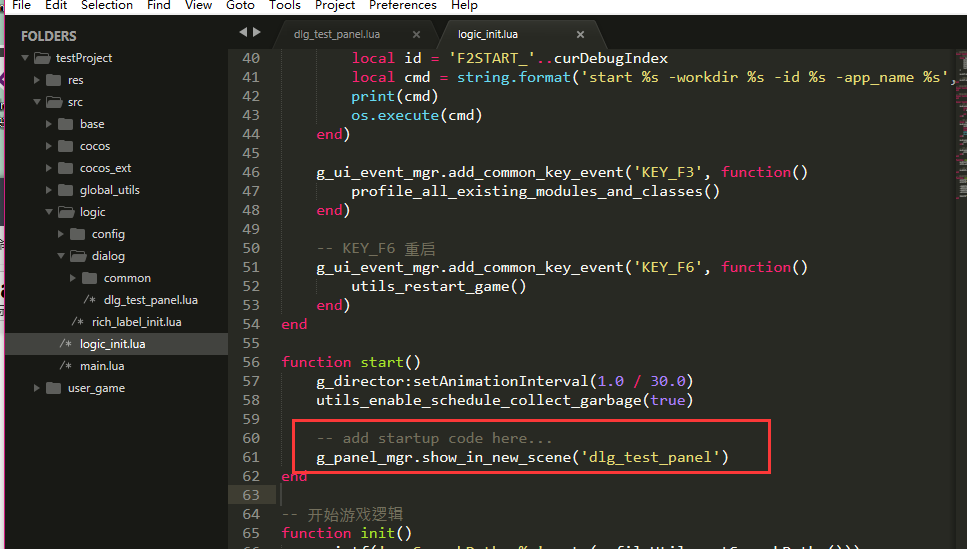The width and height of the screenshot is (967, 549).
Task: Open the Selection menu
Action: point(107,5)
